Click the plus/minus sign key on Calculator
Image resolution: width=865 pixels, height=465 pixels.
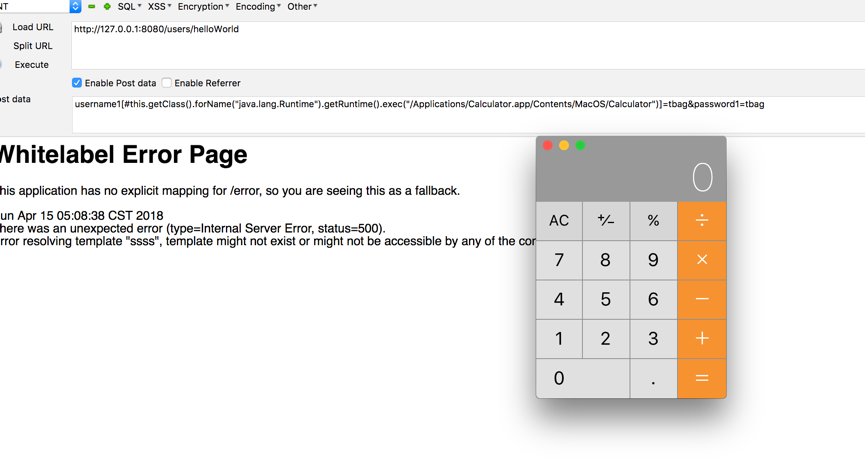(606, 221)
